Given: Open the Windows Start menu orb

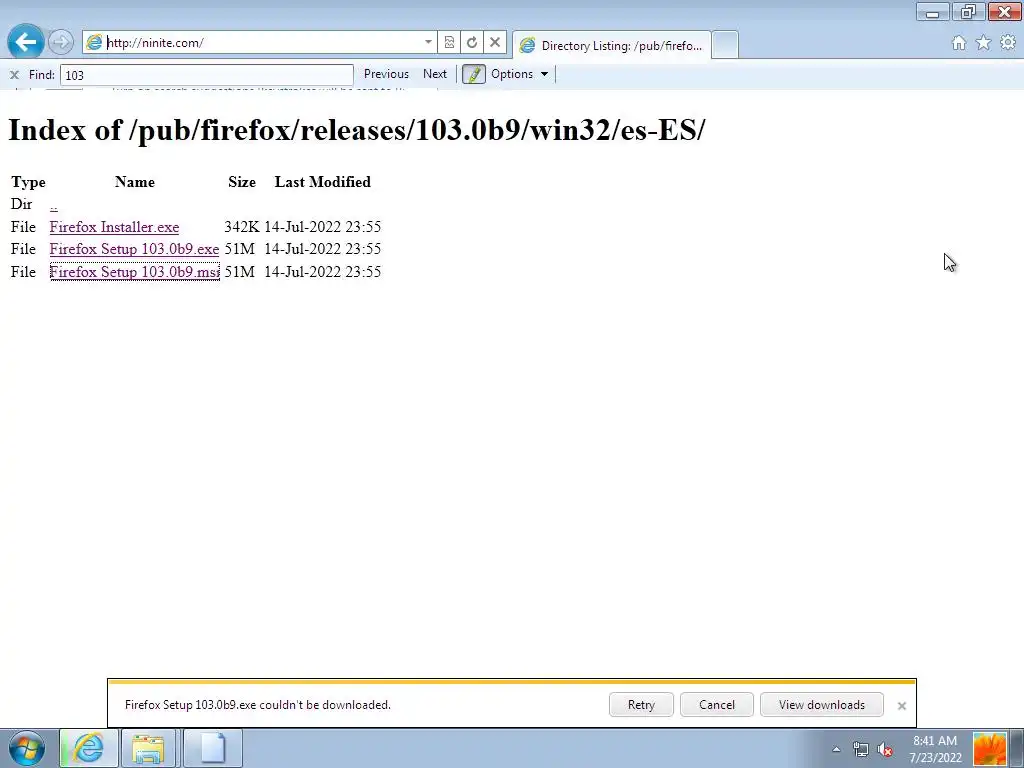Looking at the screenshot, I should click(x=27, y=748).
